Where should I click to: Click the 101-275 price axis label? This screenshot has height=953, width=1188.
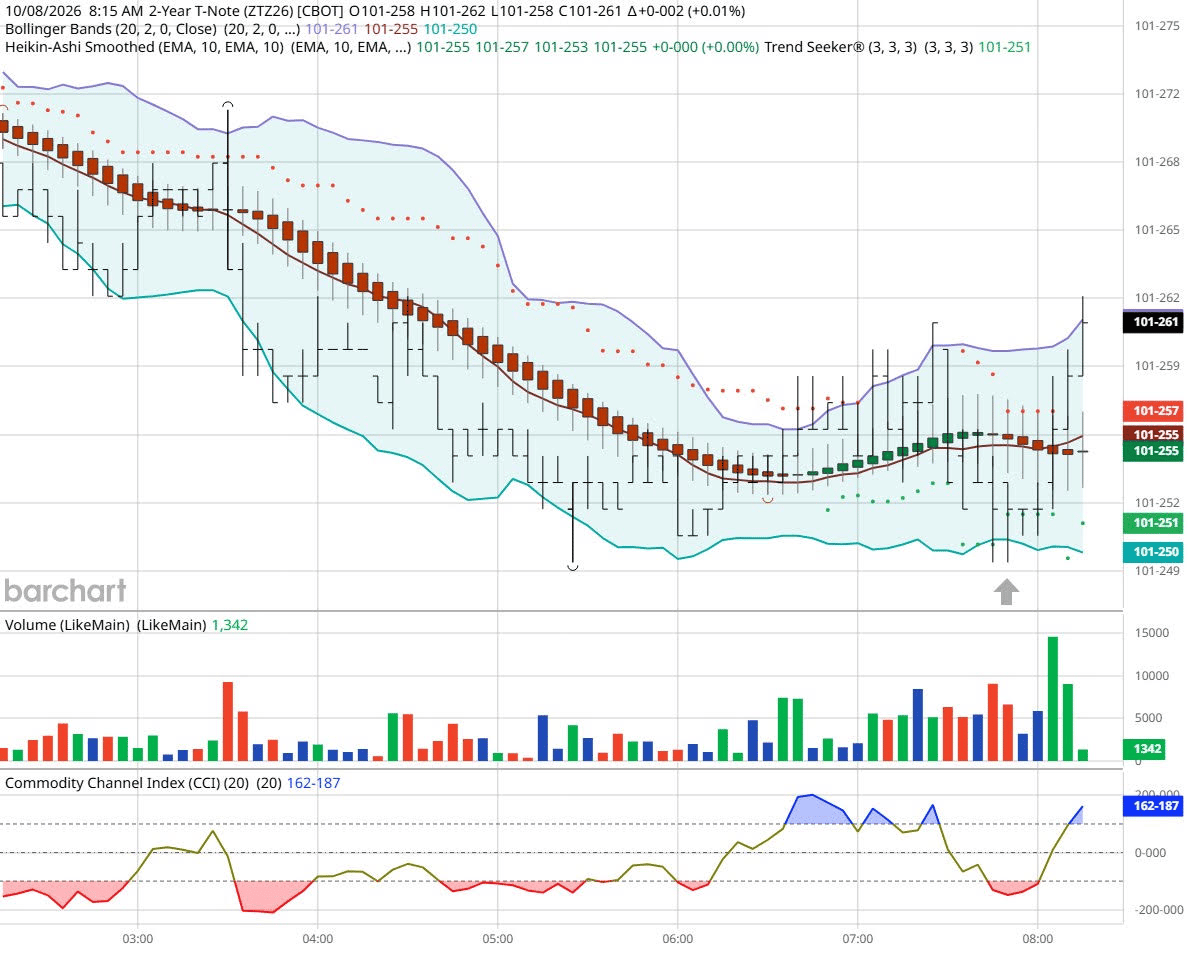(x=1156, y=26)
